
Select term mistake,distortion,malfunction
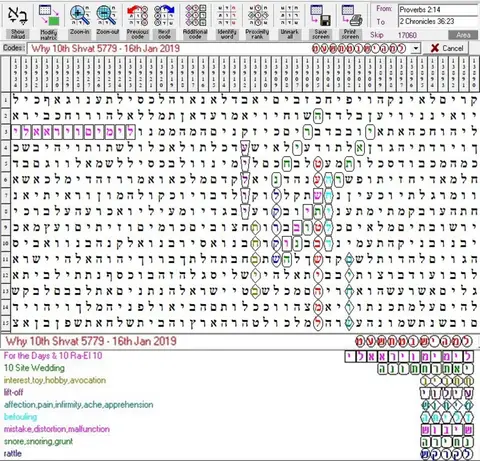coord(57,429)
